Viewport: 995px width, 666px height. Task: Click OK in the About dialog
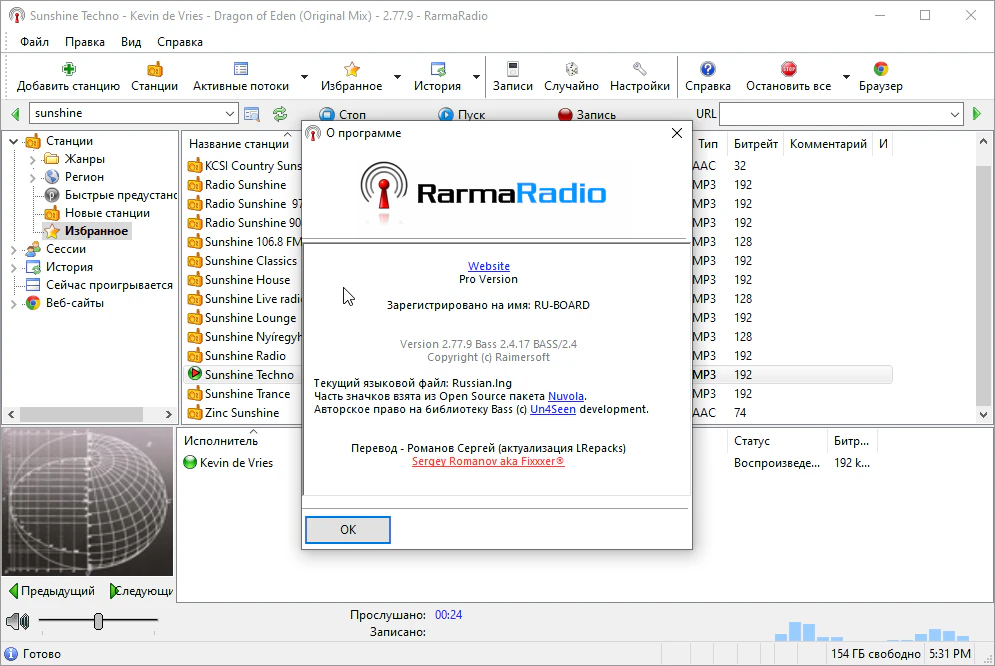[348, 530]
